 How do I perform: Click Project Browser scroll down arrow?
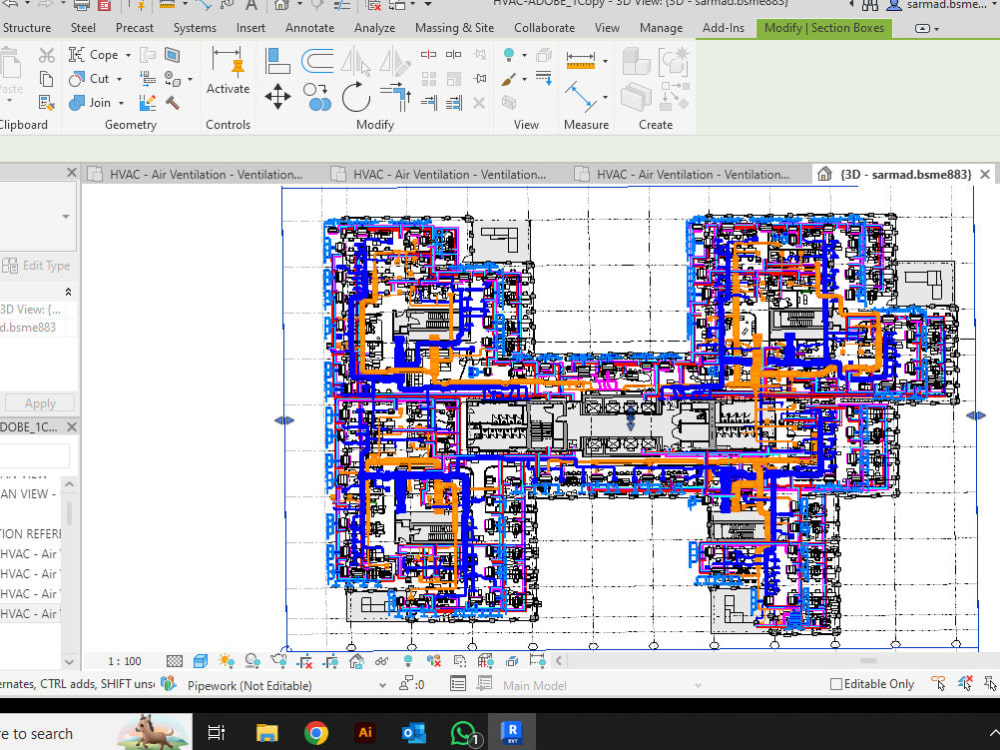tap(70, 661)
